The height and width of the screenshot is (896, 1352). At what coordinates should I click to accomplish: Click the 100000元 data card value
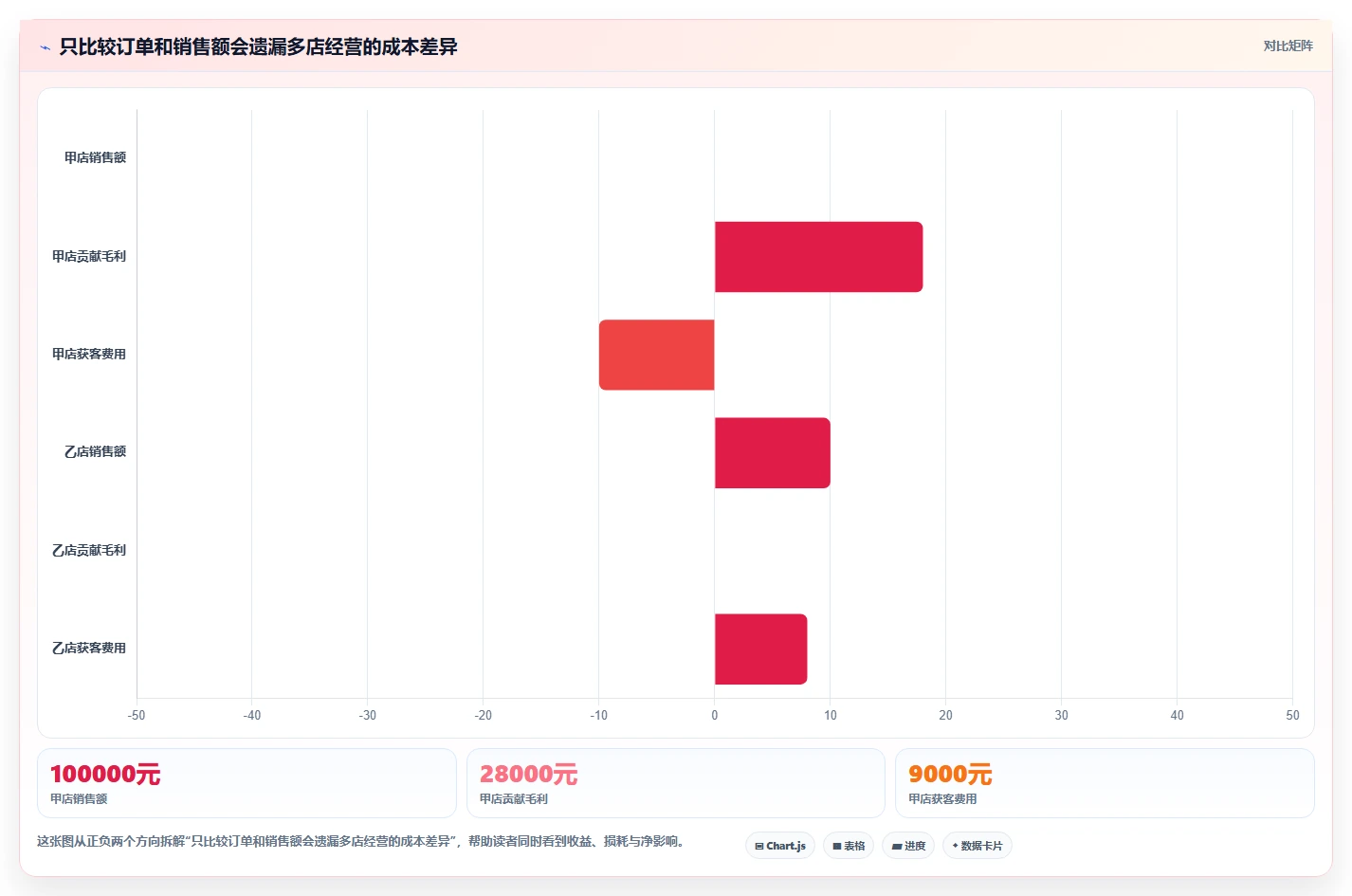[105, 775]
